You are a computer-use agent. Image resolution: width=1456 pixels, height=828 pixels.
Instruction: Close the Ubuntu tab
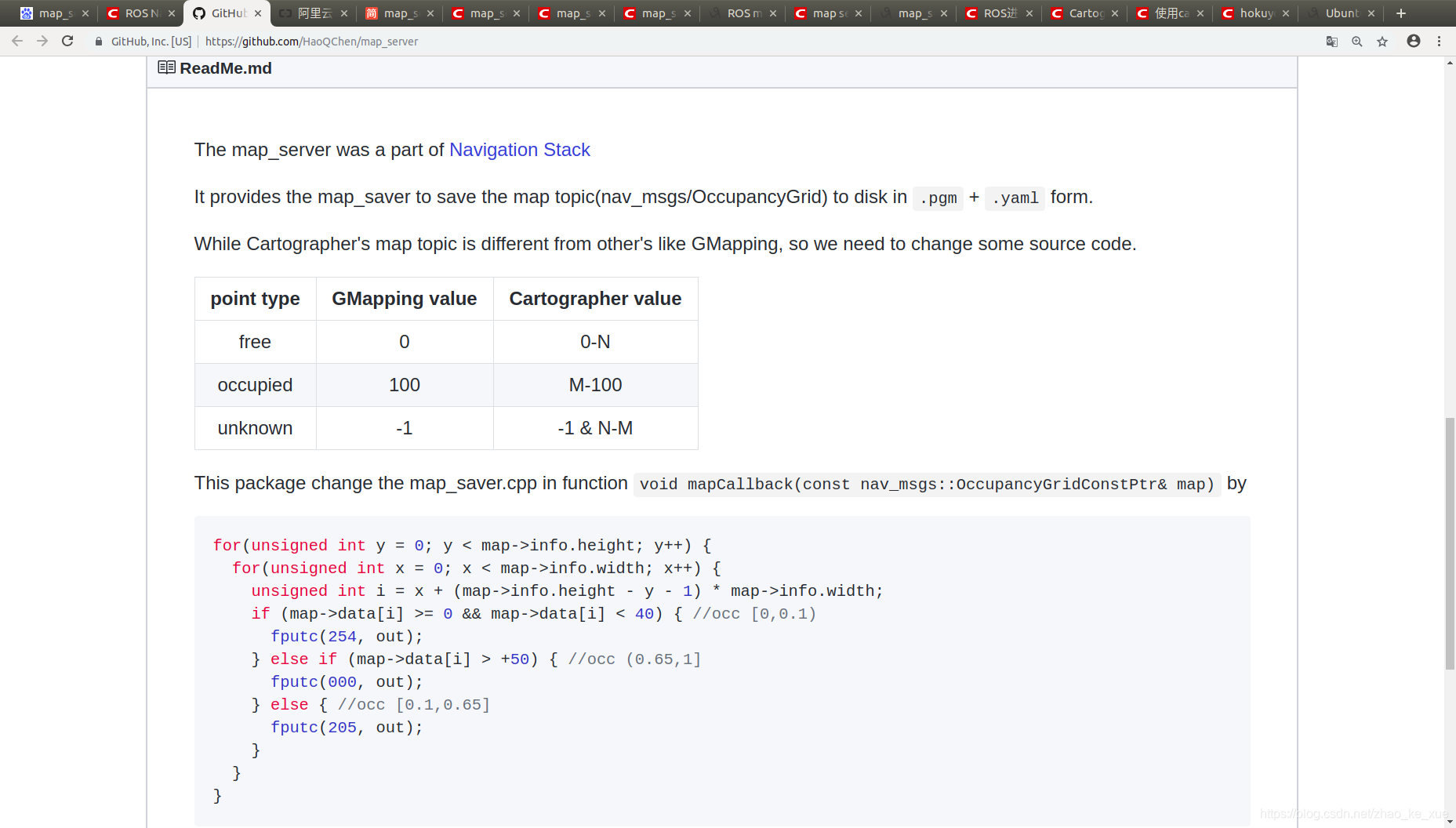pyautogui.click(x=1371, y=13)
